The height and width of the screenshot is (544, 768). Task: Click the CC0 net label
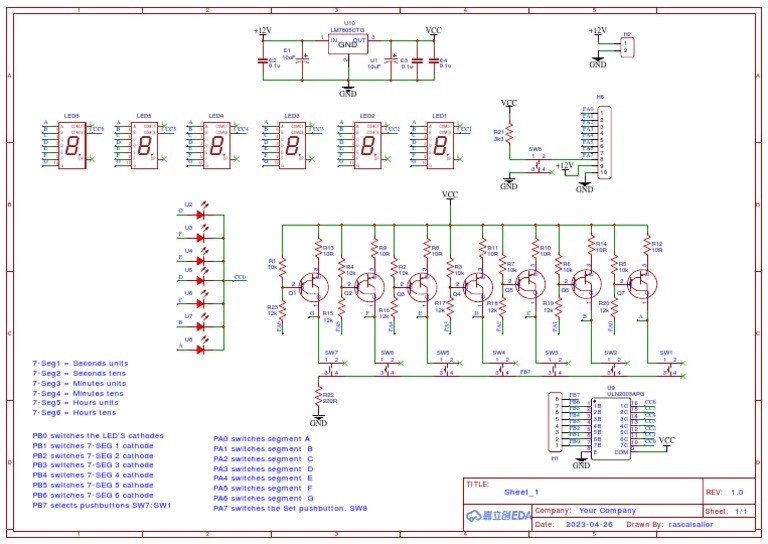pyautogui.click(x=240, y=277)
